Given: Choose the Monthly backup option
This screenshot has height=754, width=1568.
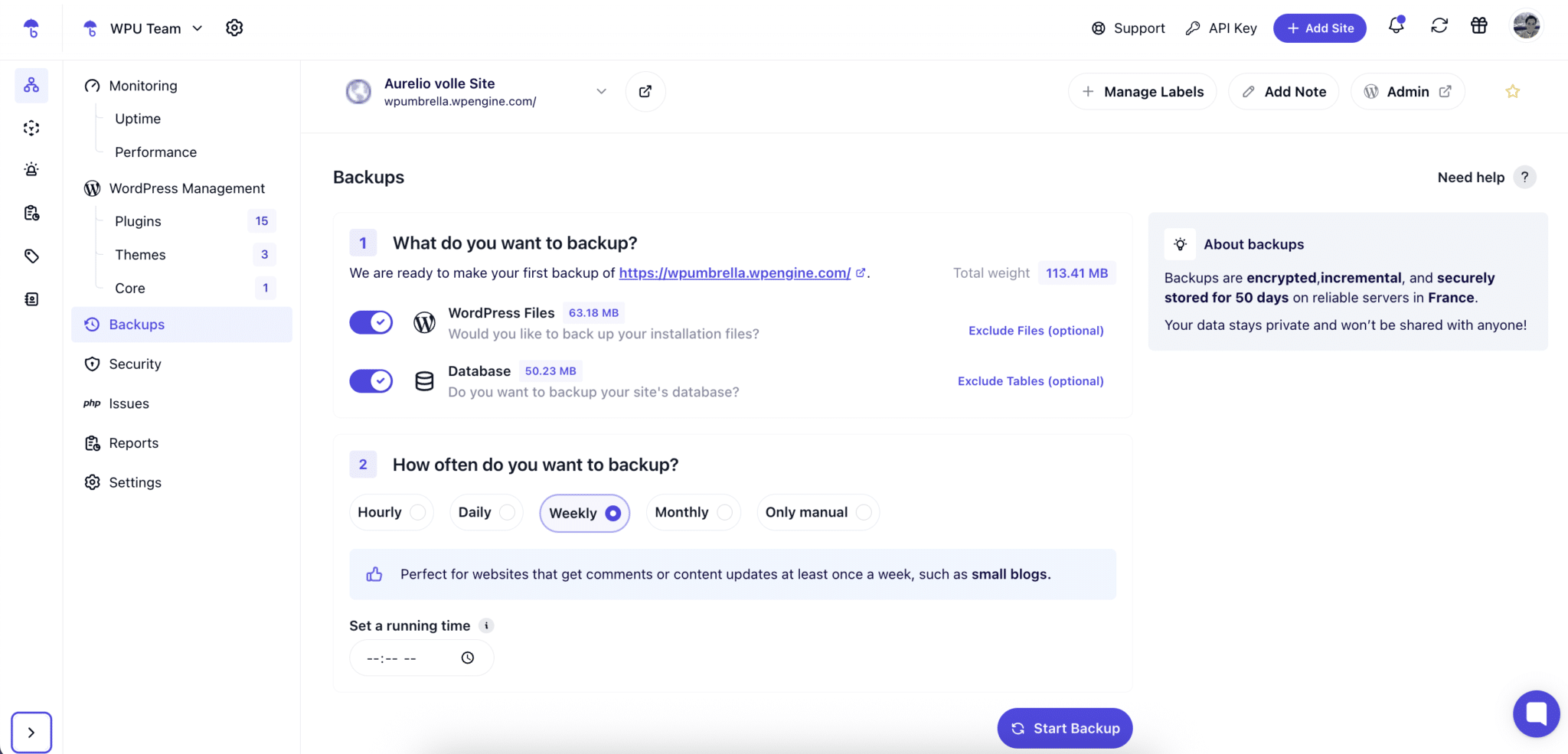Looking at the screenshot, I should pyautogui.click(x=693, y=512).
